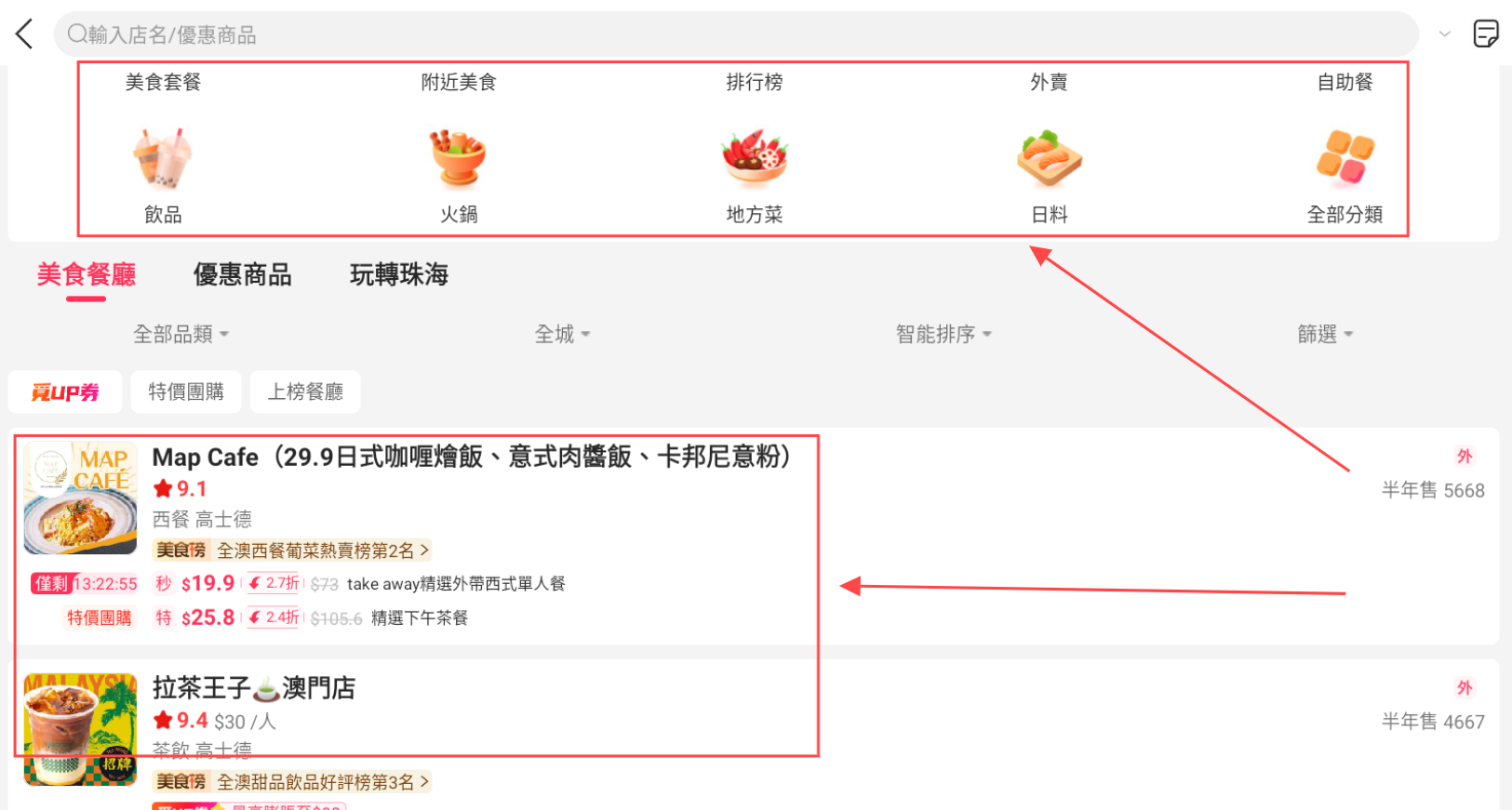
Task: Switch to the 優惠商品 tab
Action: [242, 274]
